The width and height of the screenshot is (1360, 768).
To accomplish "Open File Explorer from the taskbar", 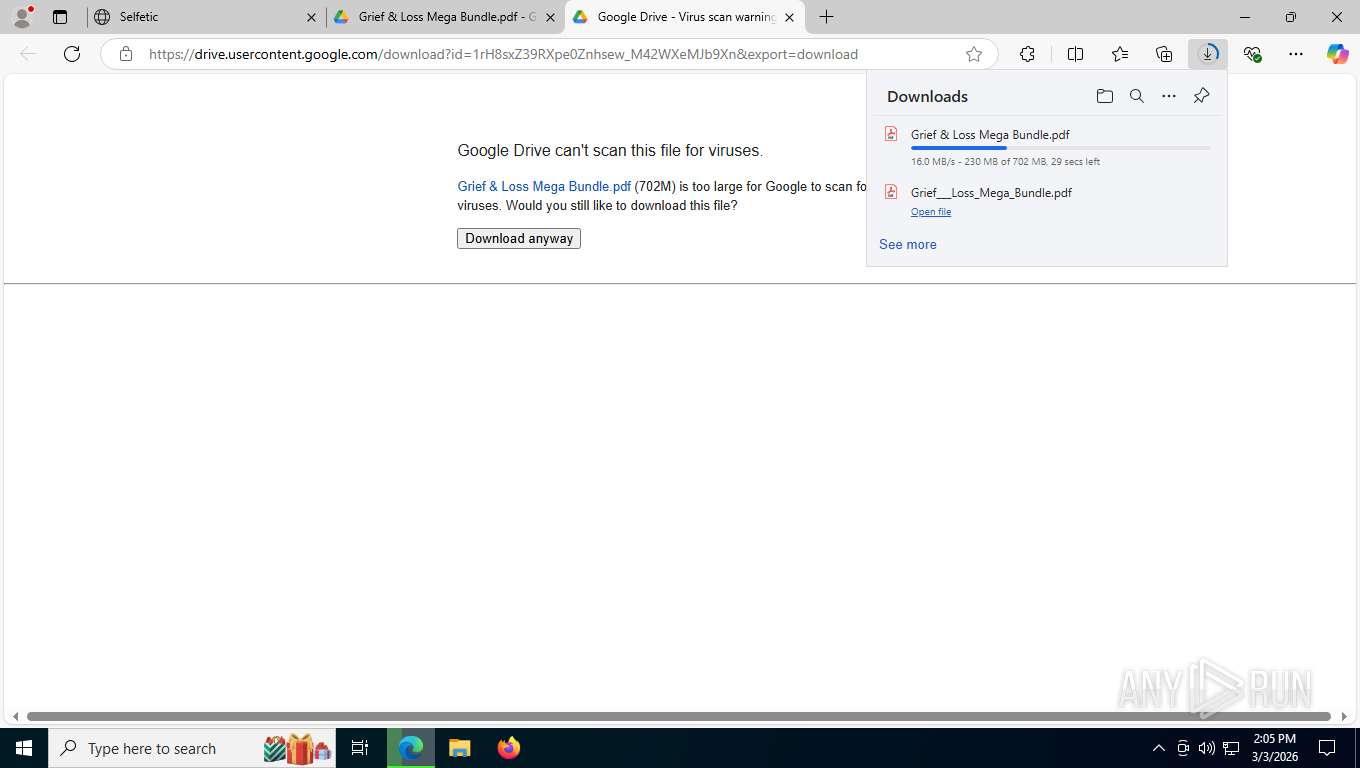I will [459, 748].
